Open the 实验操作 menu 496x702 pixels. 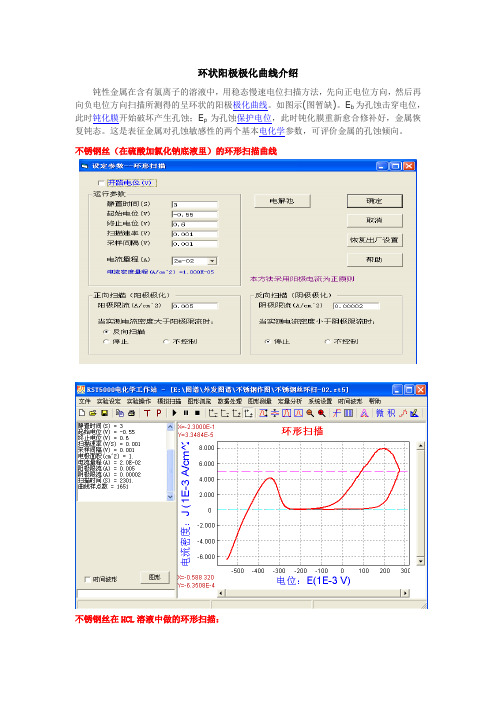point(139,401)
